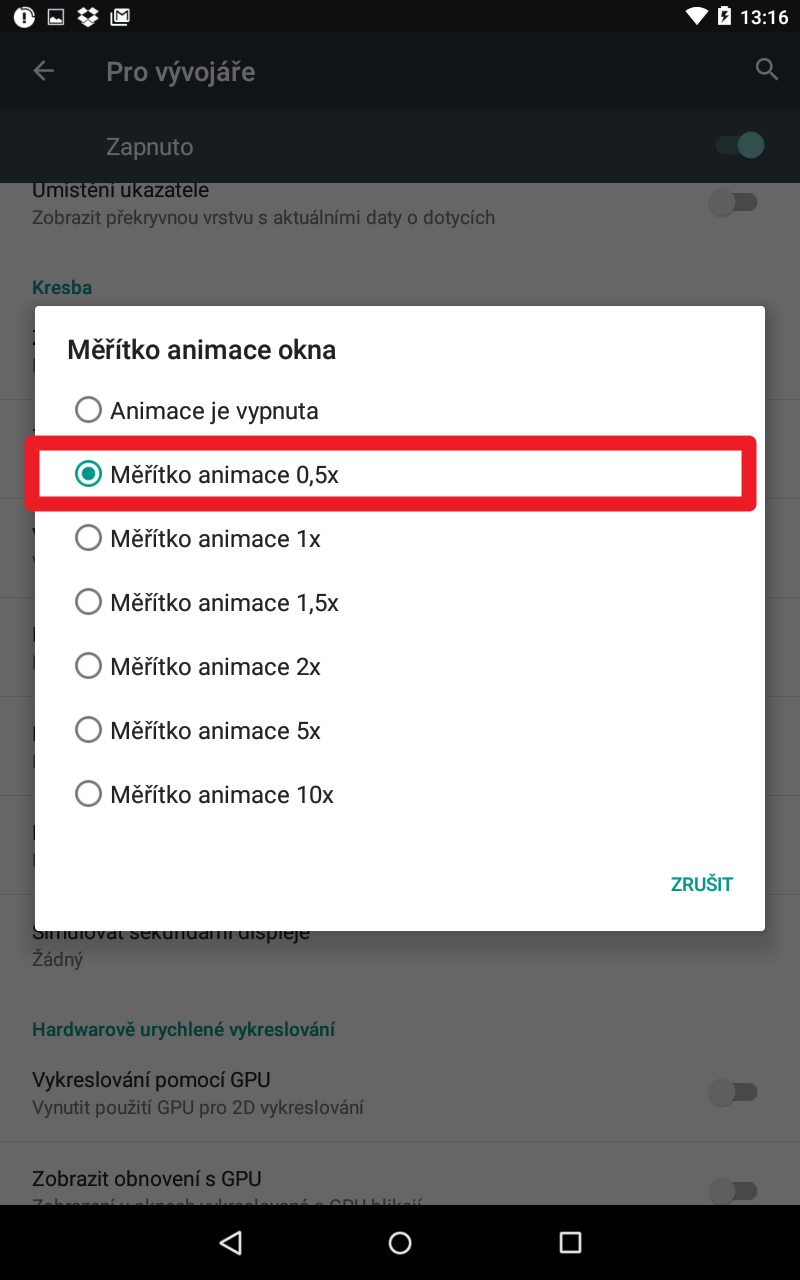
Task: Tap Android back navigation triangle
Action: click(x=231, y=1242)
